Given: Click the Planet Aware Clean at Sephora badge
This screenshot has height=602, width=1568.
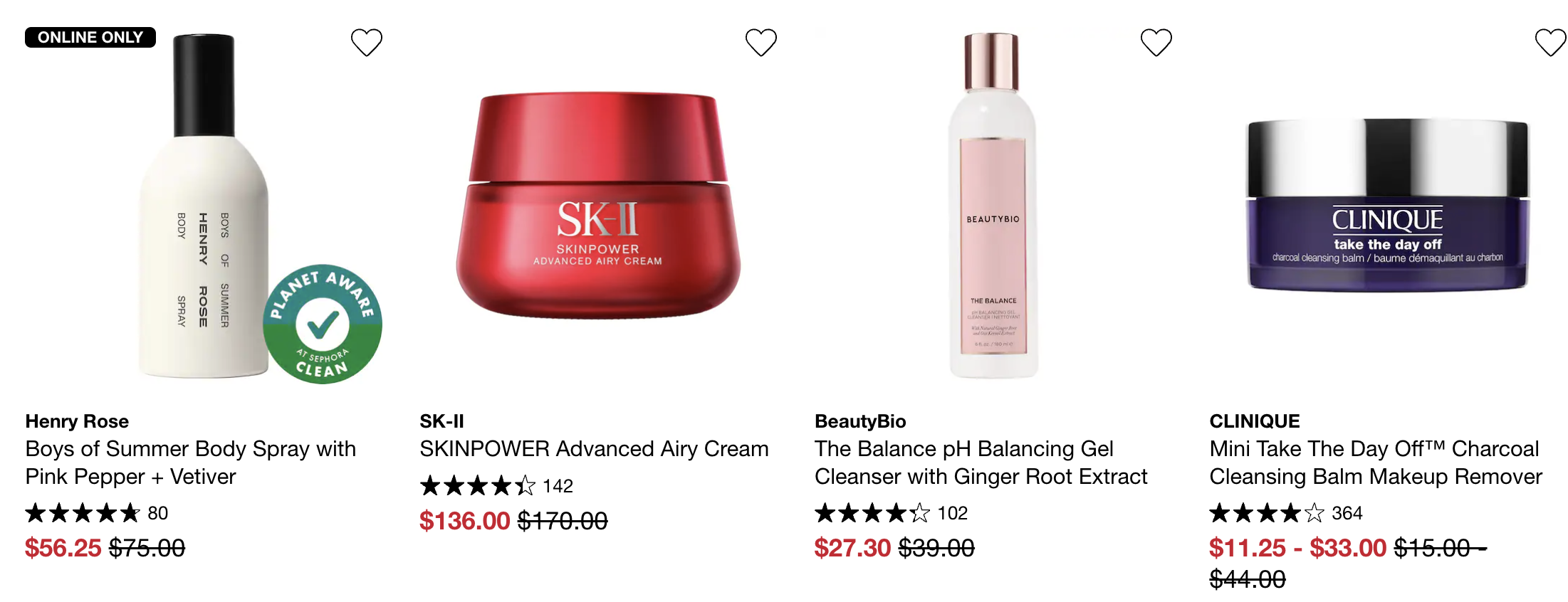Looking at the screenshot, I should pyautogui.click(x=323, y=324).
